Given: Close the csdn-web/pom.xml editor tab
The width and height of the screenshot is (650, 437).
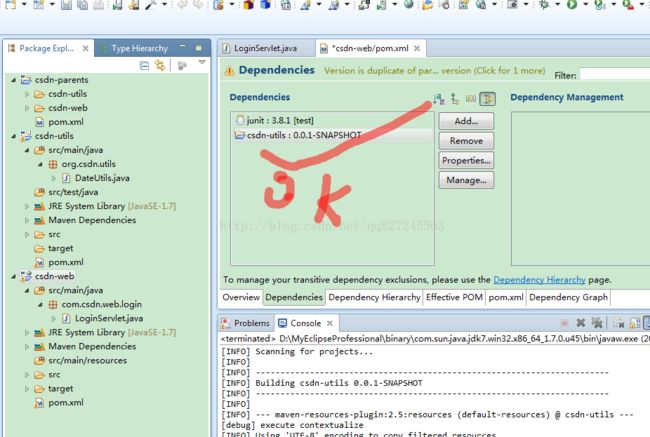Looking at the screenshot, I should point(417,49).
